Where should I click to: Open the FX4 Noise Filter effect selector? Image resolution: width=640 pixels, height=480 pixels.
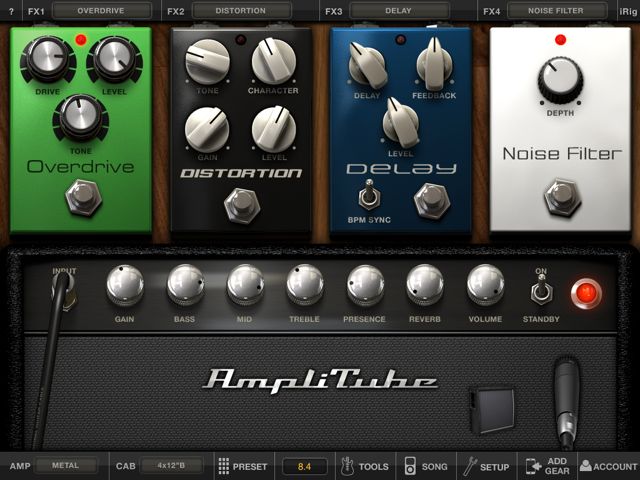(556, 11)
